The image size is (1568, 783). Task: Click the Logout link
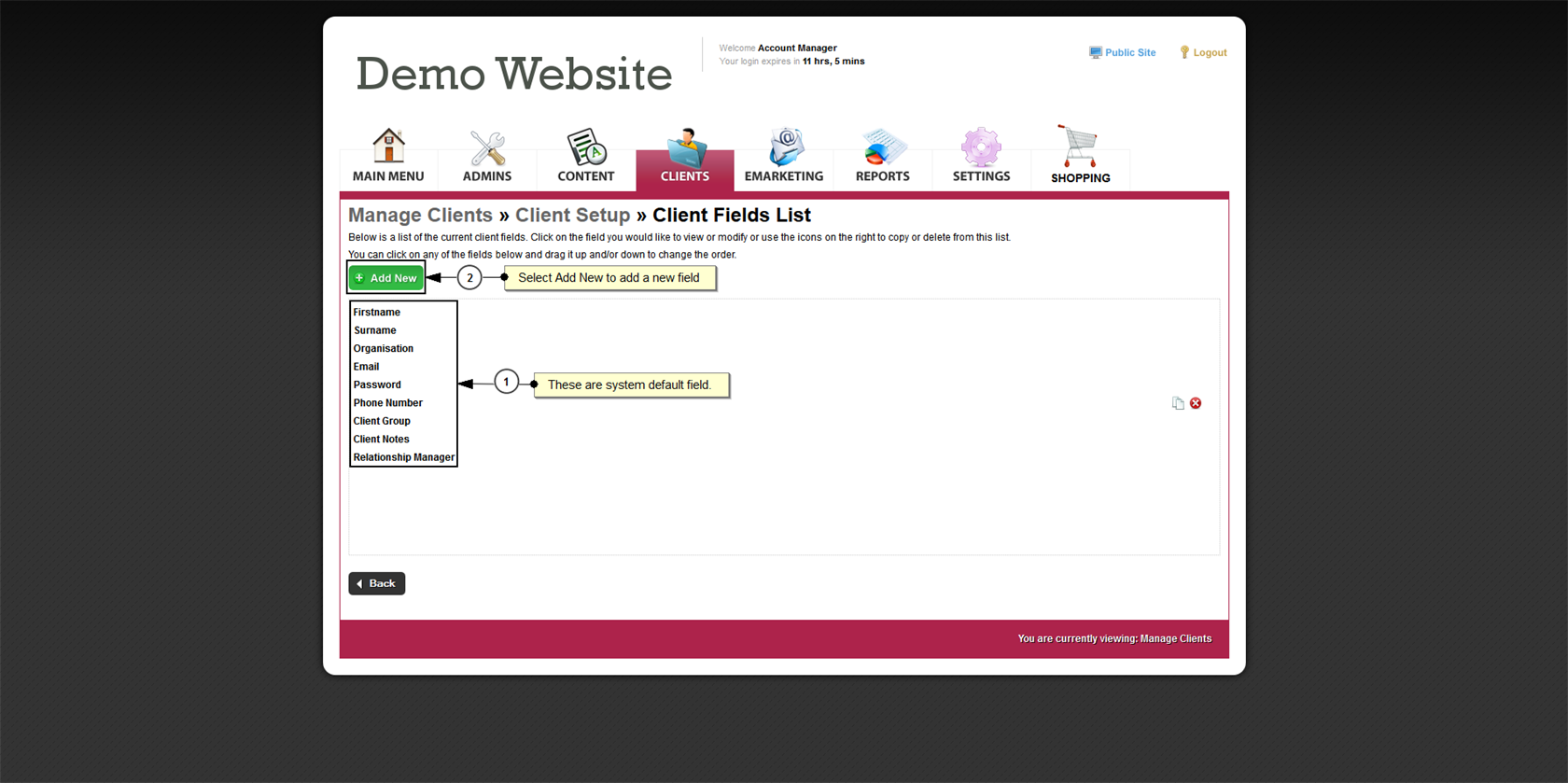pyautogui.click(x=1209, y=53)
